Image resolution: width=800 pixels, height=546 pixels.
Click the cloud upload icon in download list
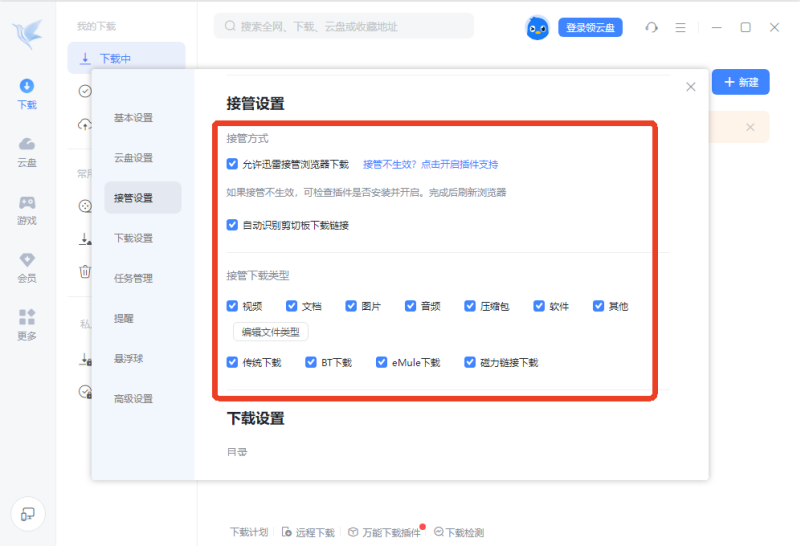(x=85, y=124)
